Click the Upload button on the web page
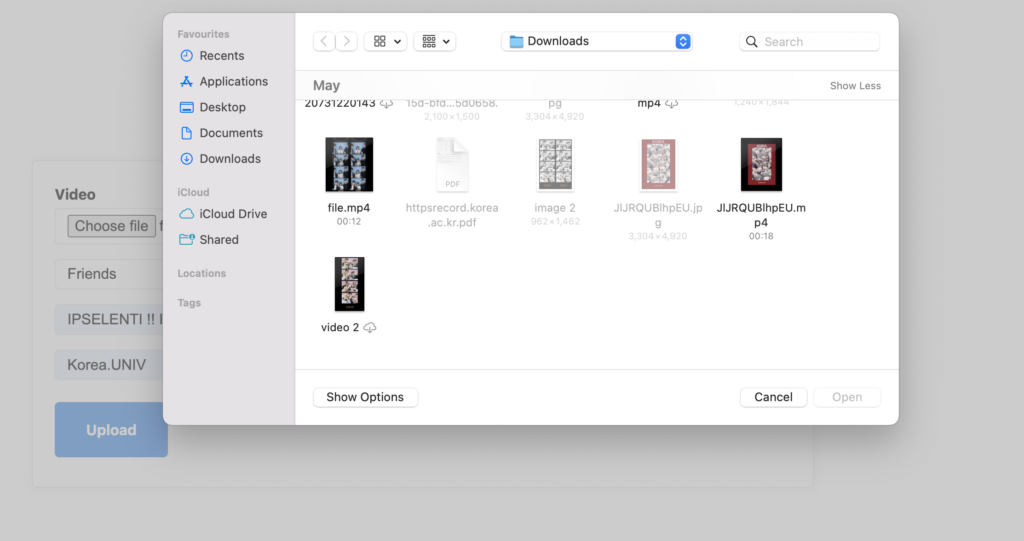 [x=111, y=430]
